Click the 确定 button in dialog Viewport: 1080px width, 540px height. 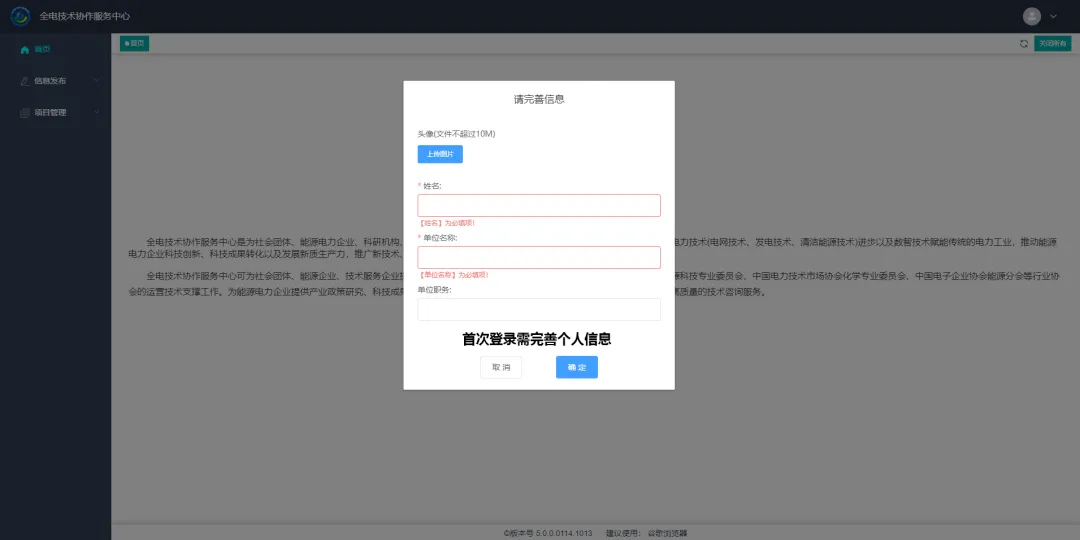coord(577,367)
